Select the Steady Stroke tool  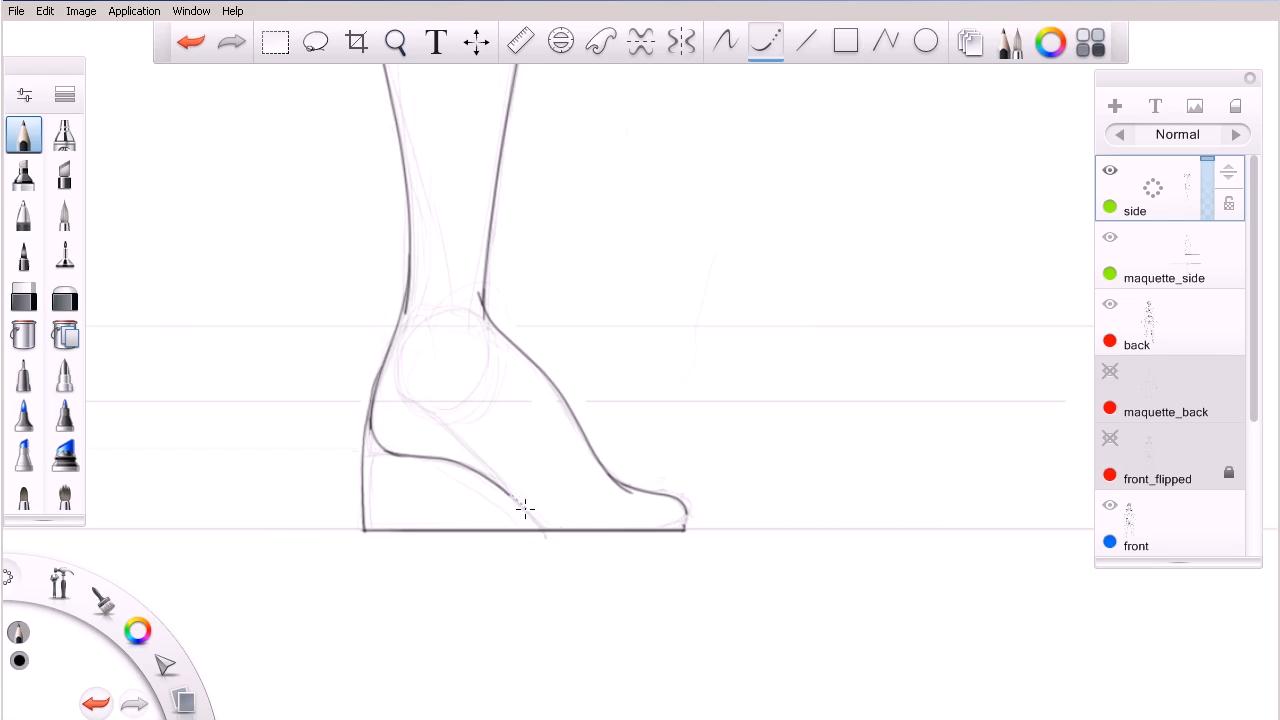[725, 42]
